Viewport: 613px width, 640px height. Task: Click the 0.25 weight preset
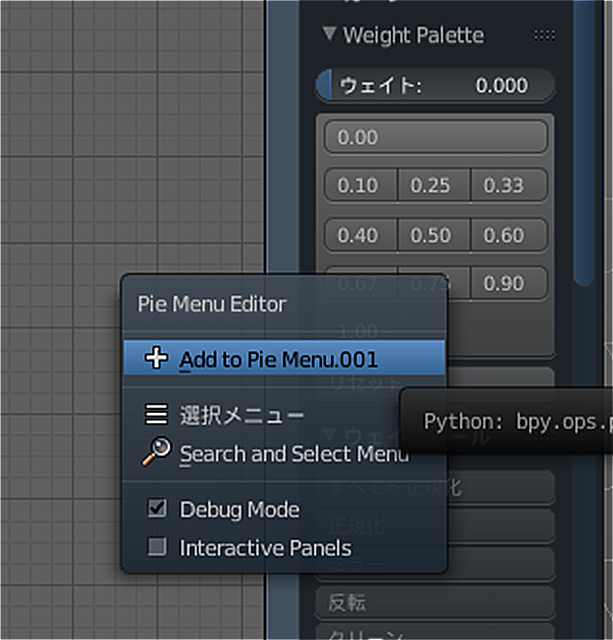coord(434,185)
